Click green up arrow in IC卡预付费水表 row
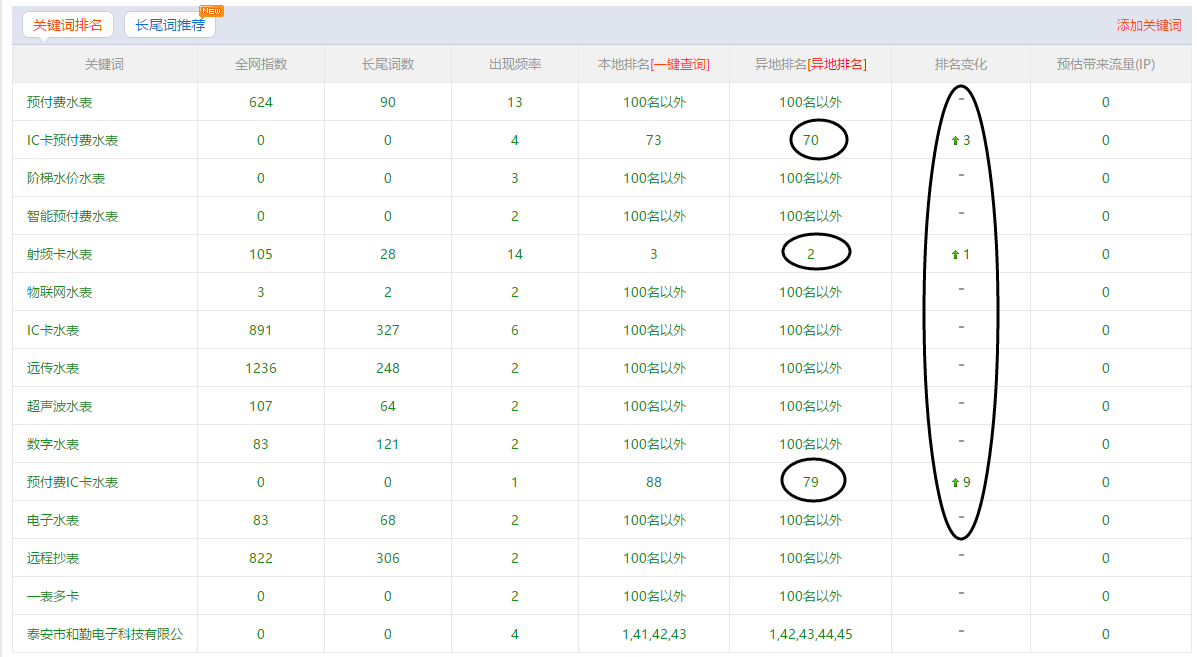The height and width of the screenshot is (657, 1197). (955, 141)
